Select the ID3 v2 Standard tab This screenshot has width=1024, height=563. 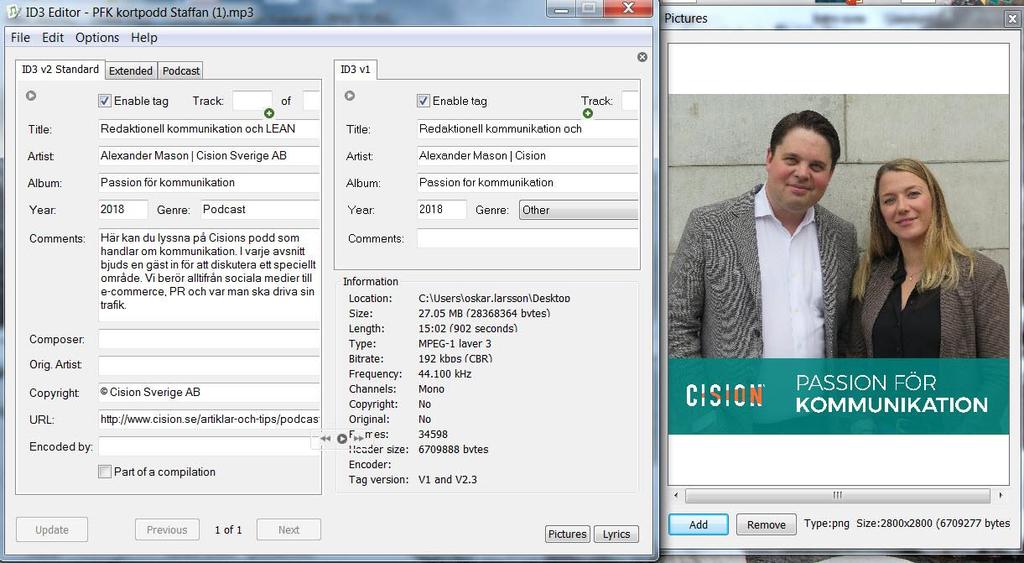[60, 69]
